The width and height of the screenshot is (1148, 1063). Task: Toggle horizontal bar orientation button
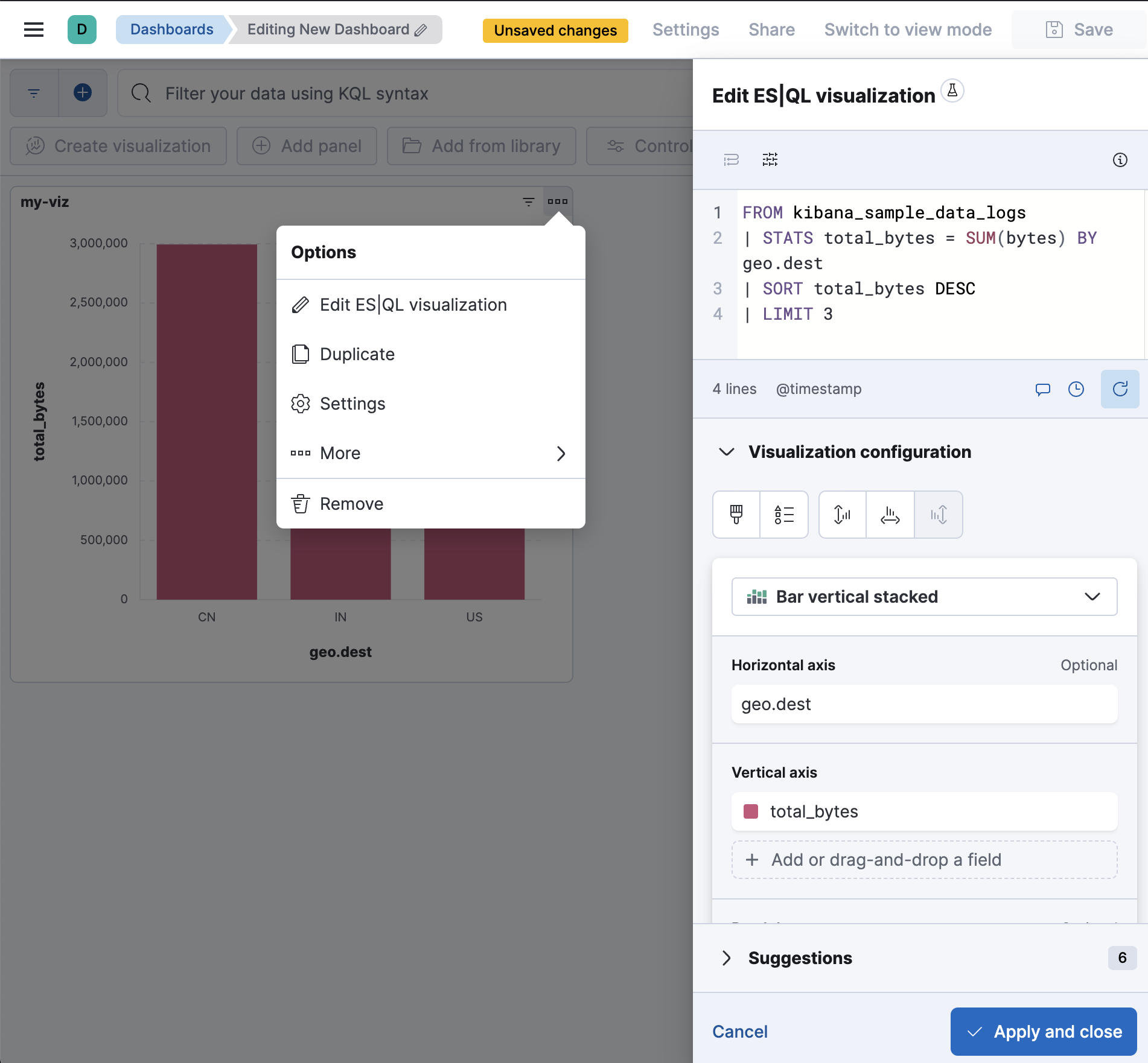[889, 515]
